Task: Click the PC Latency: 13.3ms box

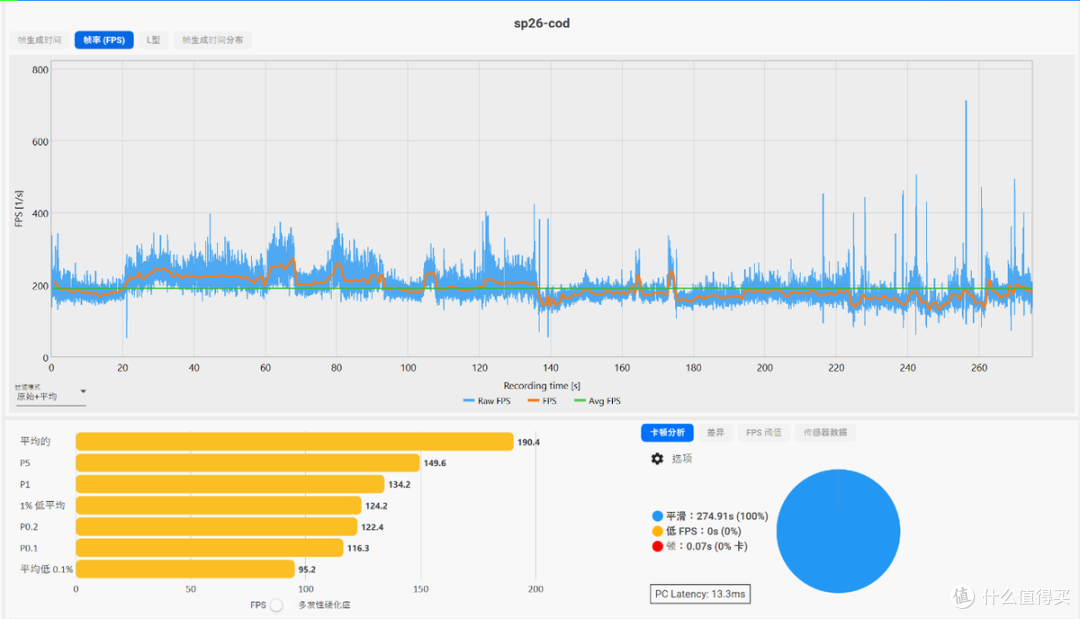Action: point(700,594)
